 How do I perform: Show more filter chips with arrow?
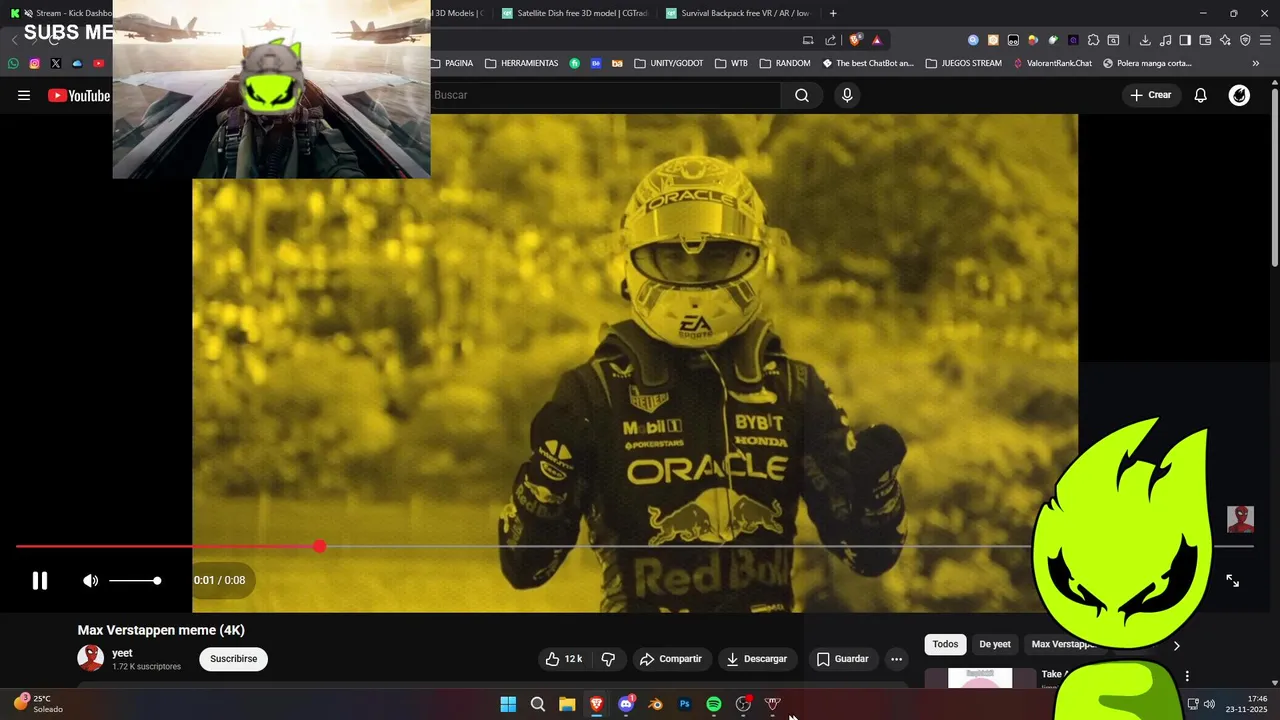[x=1176, y=645]
